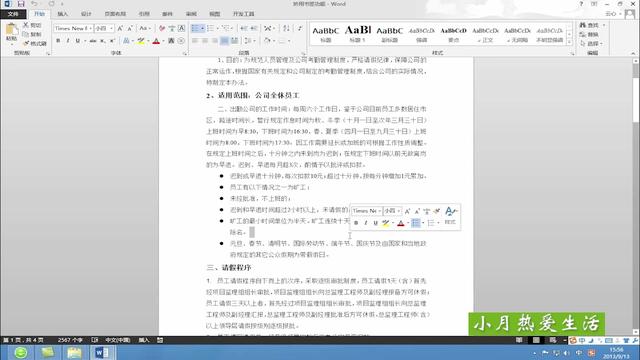
Task: Switch to the Developer (开发工具) tab
Action: pyautogui.click(x=243, y=14)
